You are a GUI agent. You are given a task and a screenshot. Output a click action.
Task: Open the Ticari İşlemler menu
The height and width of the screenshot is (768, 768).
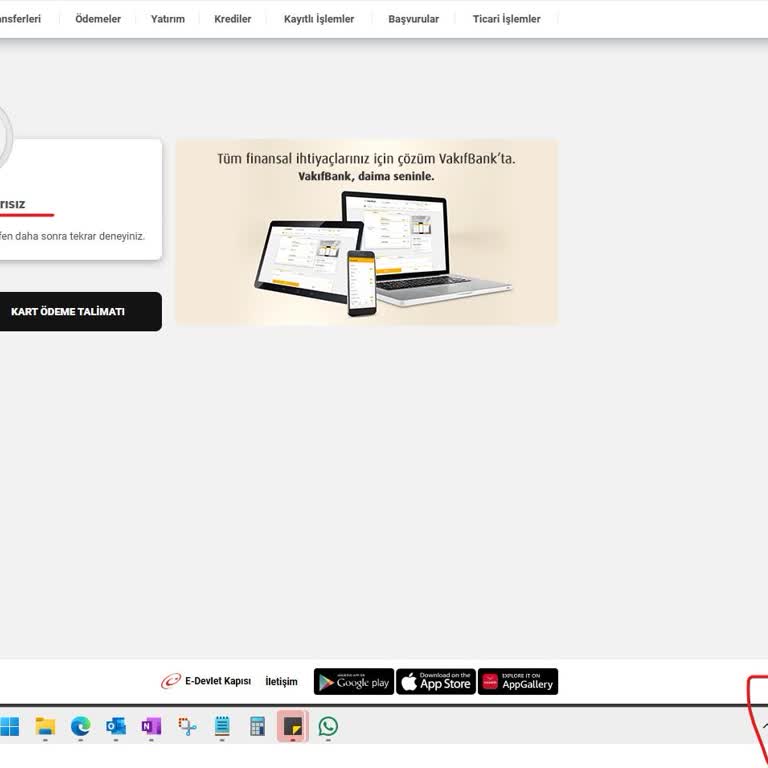[x=506, y=19]
